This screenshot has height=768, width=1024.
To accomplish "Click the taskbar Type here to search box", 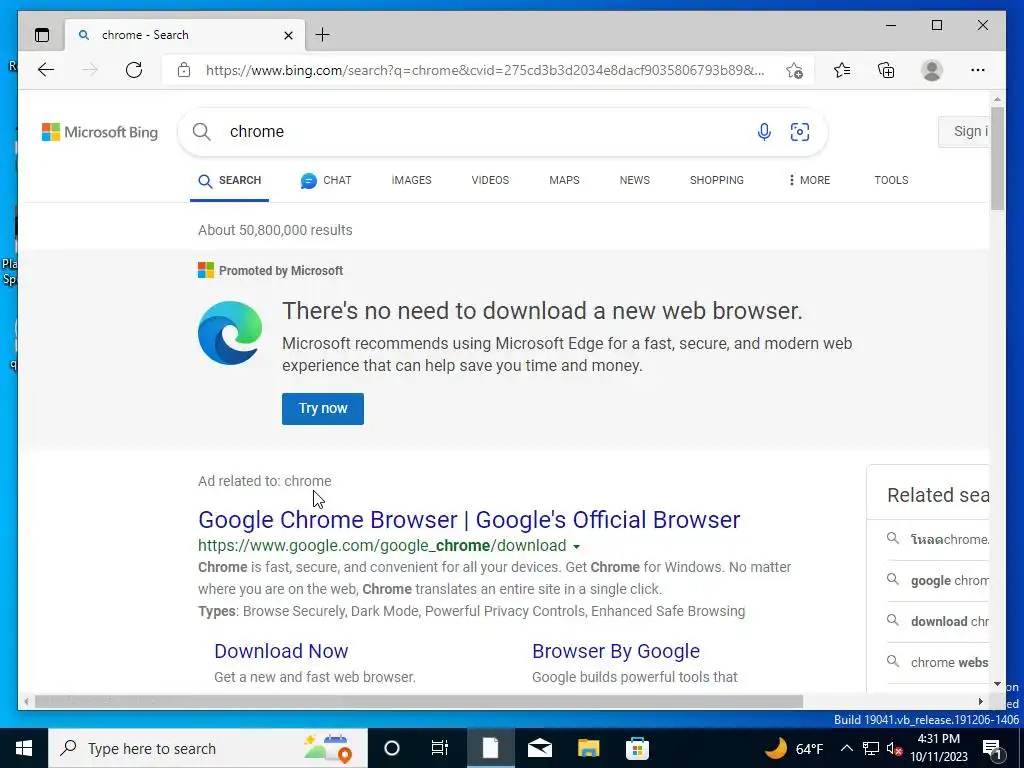I will [x=208, y=748].
